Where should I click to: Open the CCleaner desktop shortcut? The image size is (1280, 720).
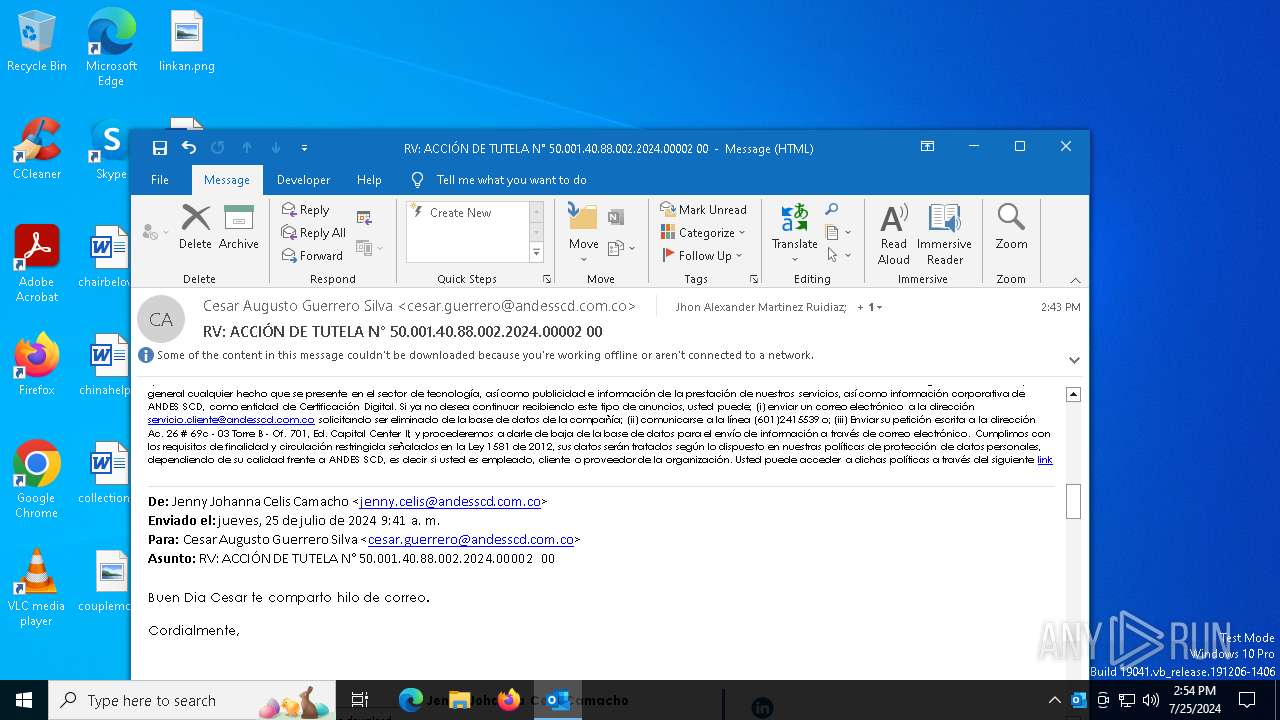pyautogui.click(x=37, y=150)
